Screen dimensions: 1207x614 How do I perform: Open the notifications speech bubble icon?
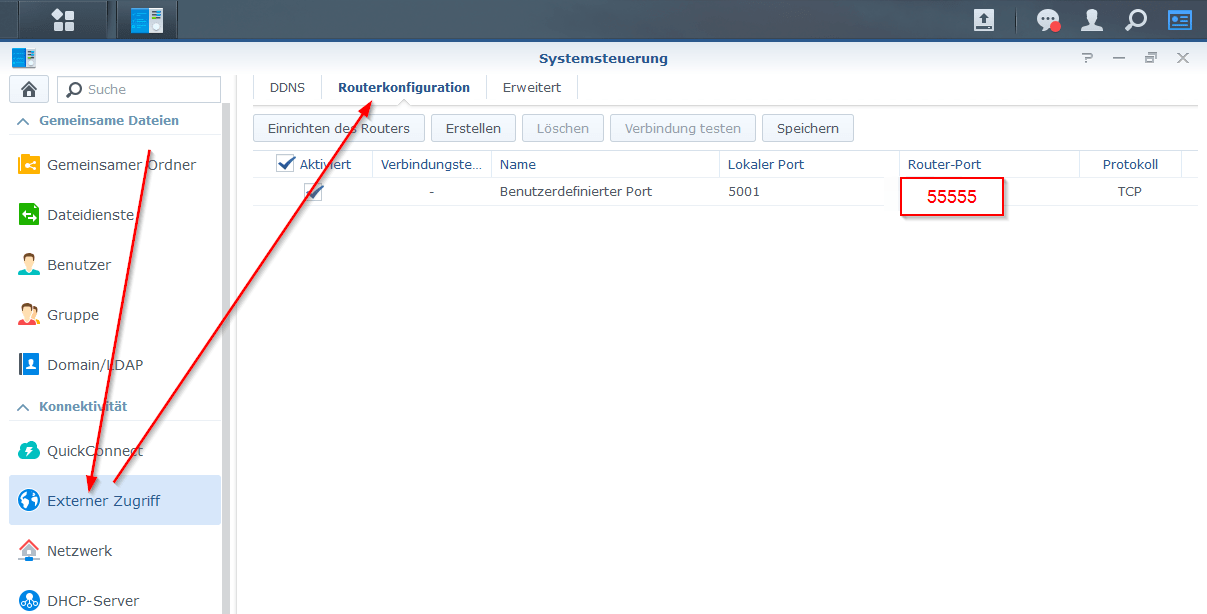[x=1048, y=20]
